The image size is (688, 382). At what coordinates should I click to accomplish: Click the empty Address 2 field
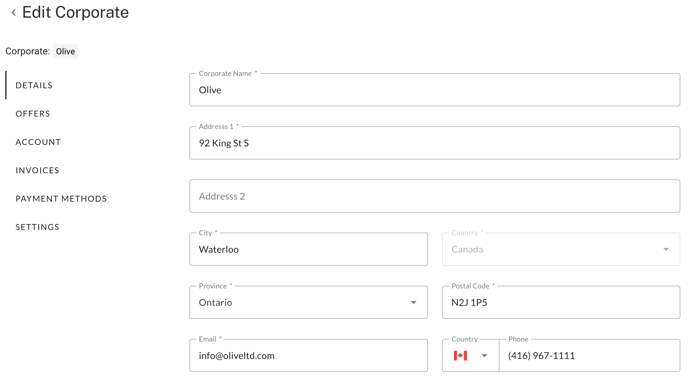click(x=434, y=196)
